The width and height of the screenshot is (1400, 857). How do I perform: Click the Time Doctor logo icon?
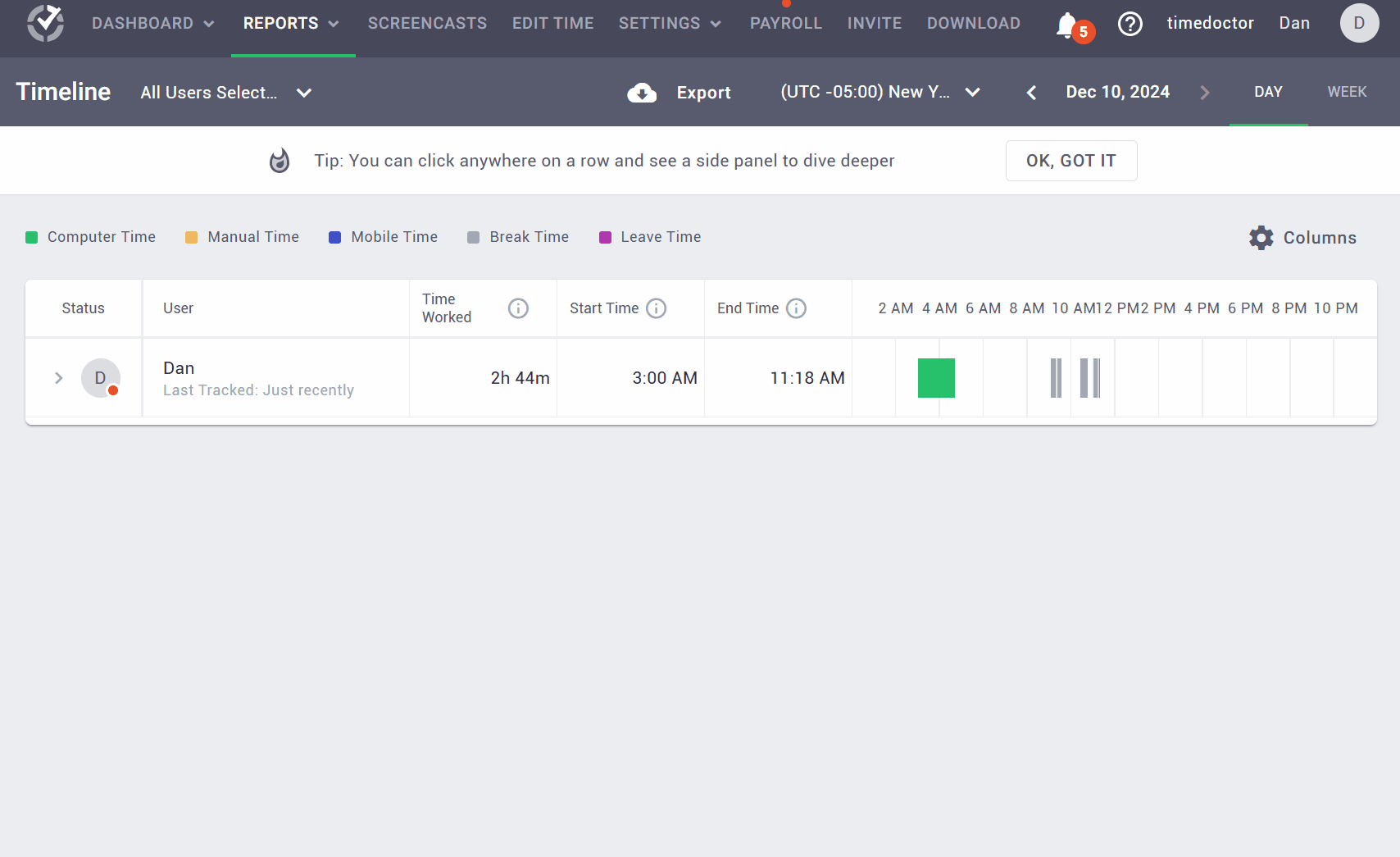45,23
